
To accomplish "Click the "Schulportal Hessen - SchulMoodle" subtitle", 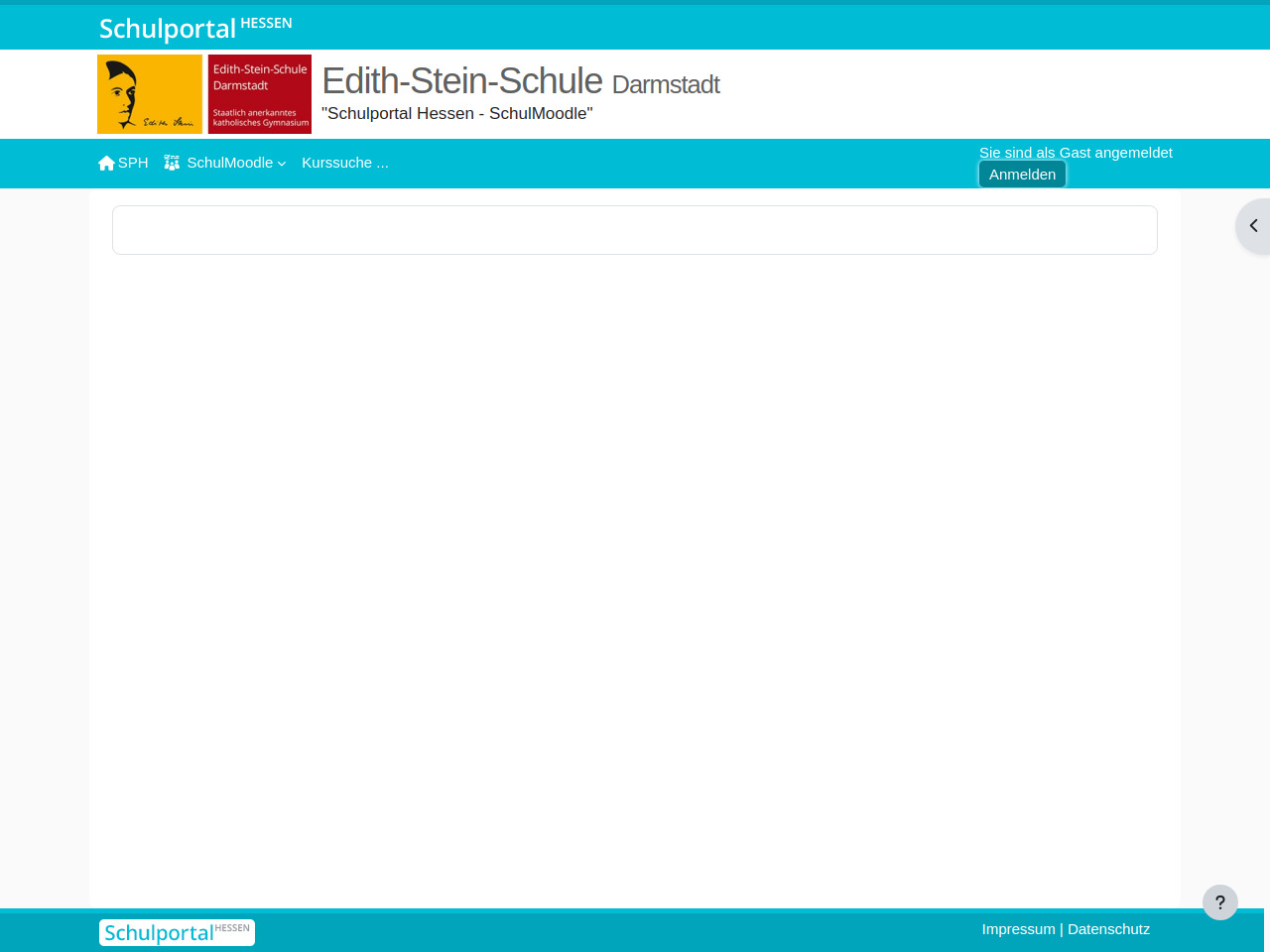I will pos(456,114).
